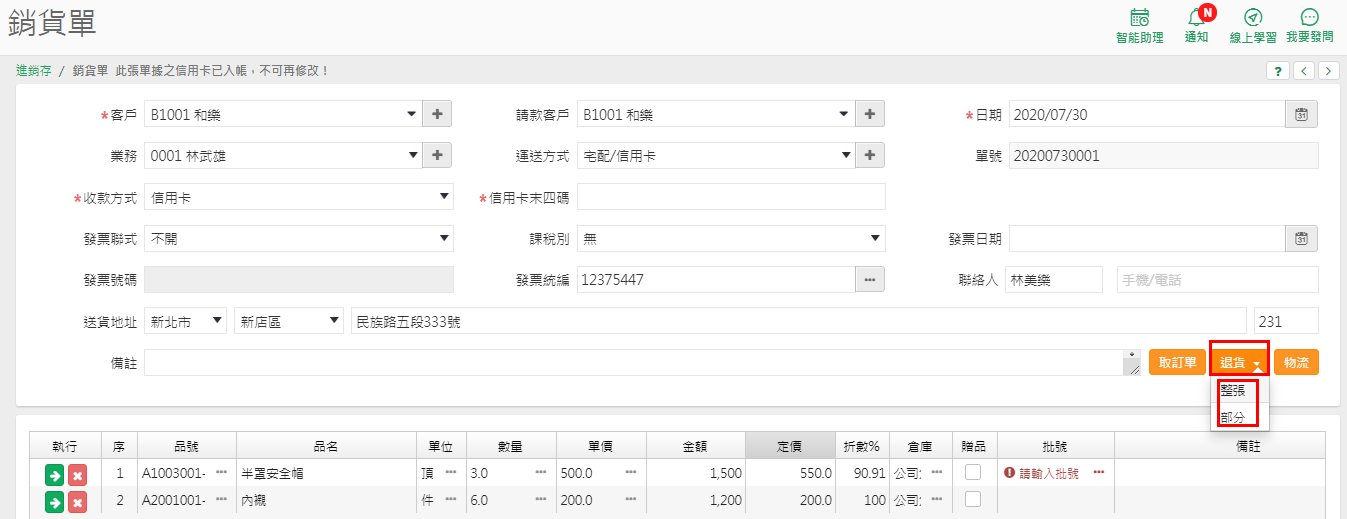This screenshot has width=1347, height=519.
Task: Click the plus button beside 業務
Action: pos(437,155)
